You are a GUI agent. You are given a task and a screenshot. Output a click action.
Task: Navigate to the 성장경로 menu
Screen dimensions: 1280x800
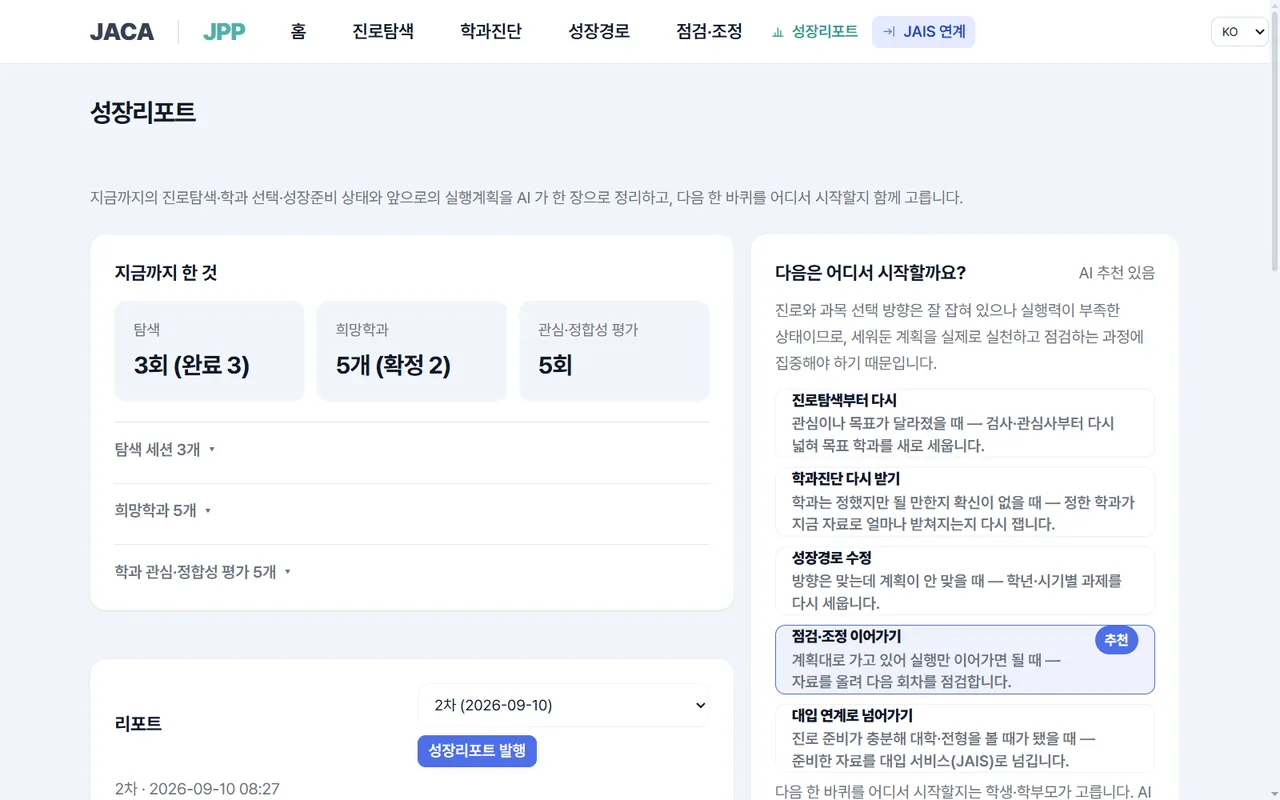pos(599,32)
